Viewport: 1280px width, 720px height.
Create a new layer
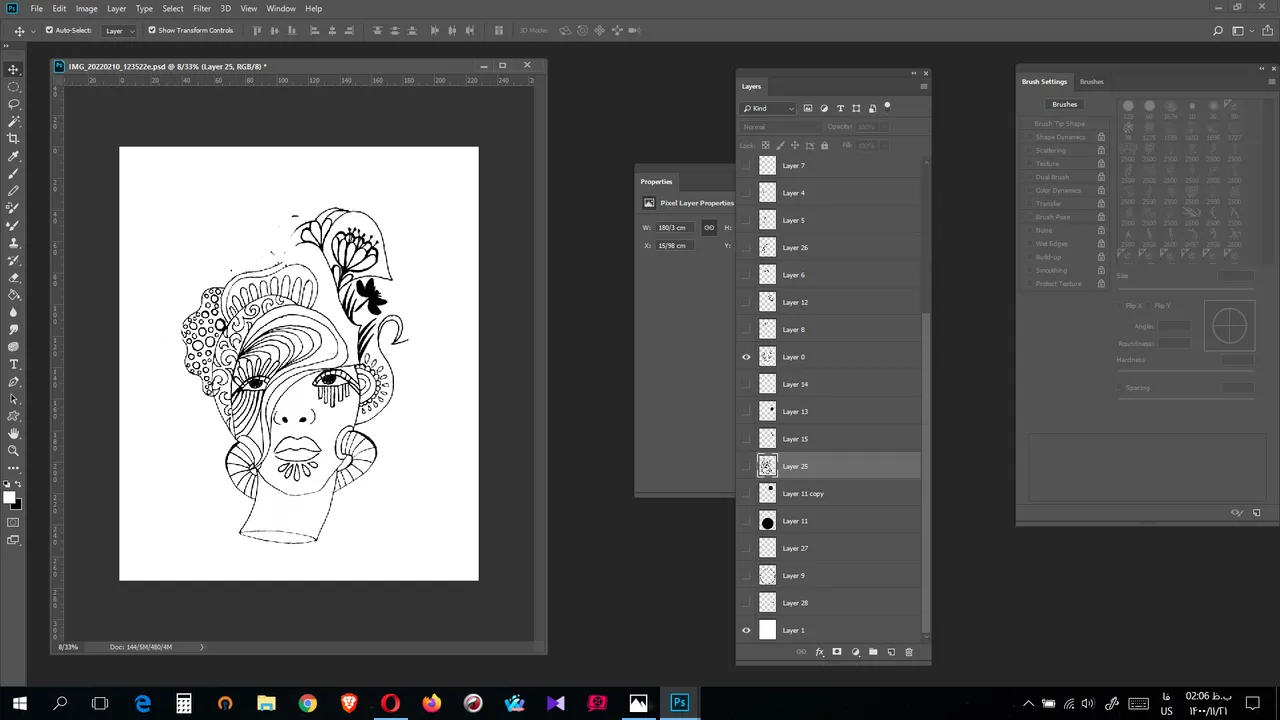pos(891,652)
